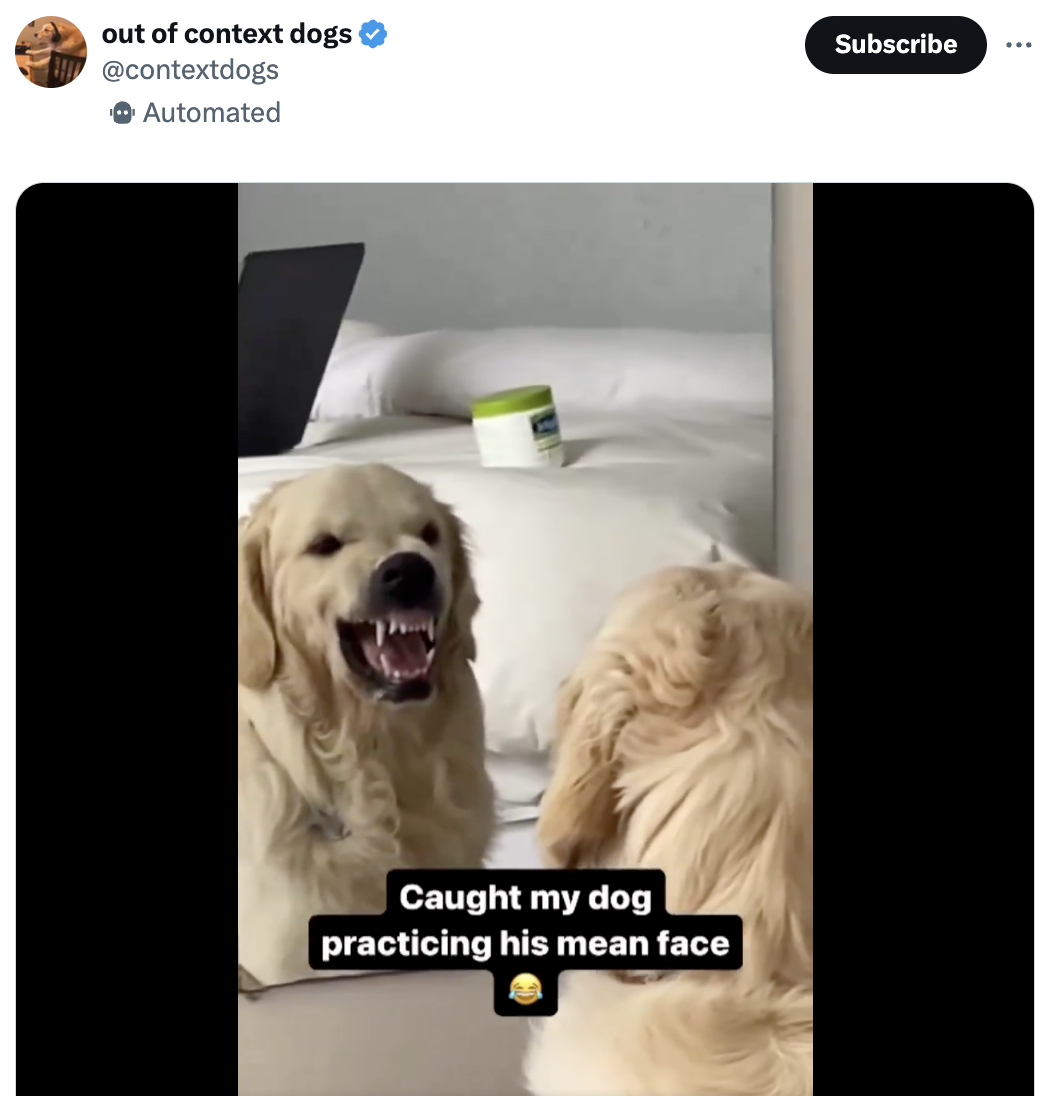The width and height of the screenshot is (1048, 1096).
Task: Click the Automated label
Action: [x=211, y=112]
